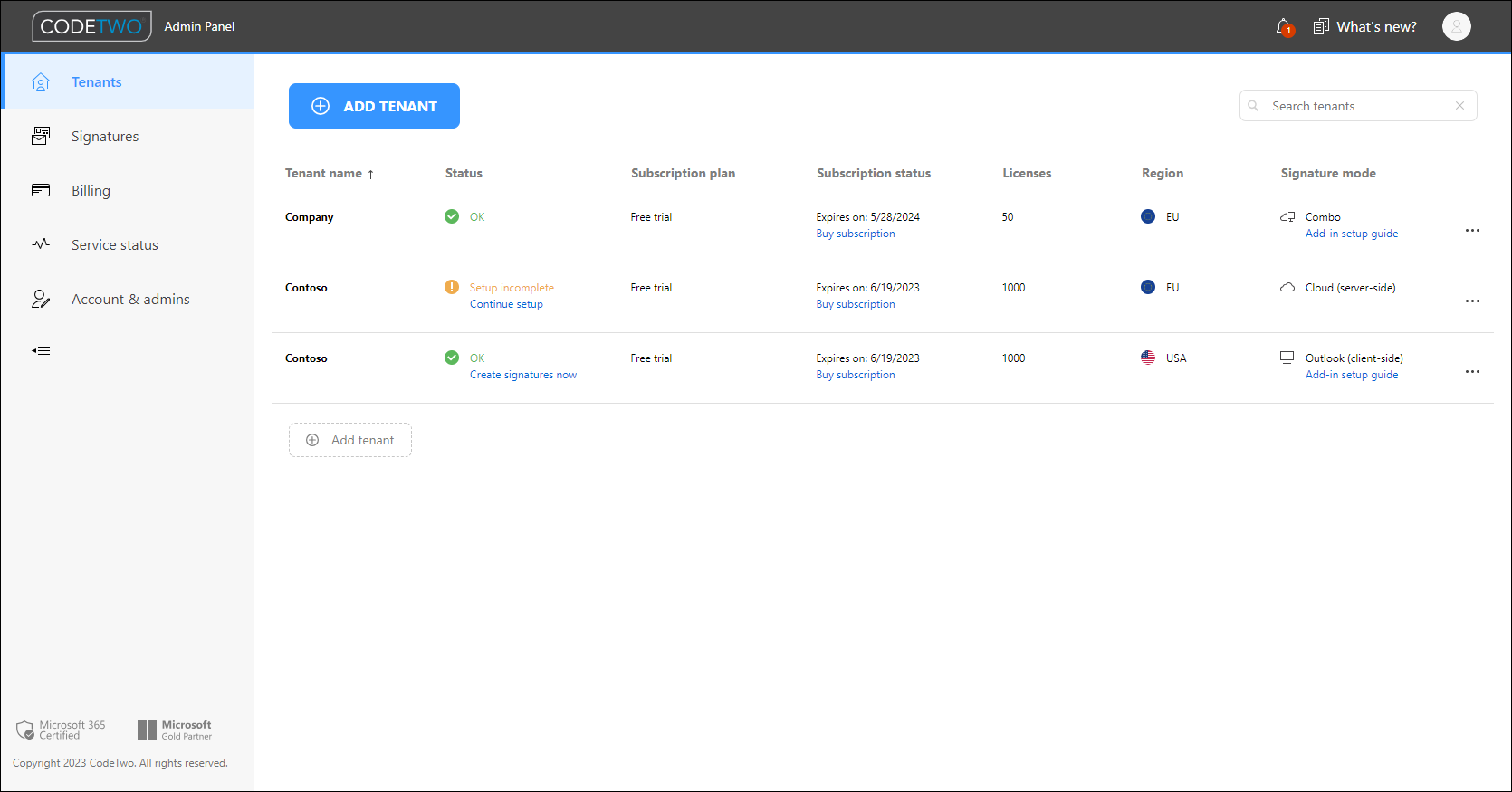Click the Company licenses value 50

[x=1008, y=217]
